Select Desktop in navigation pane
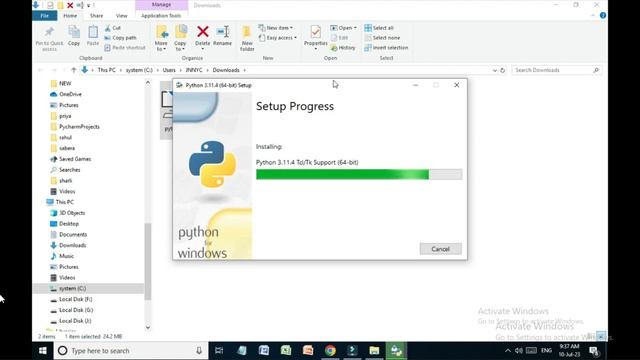The image size is (640, 360). [69, 224]
